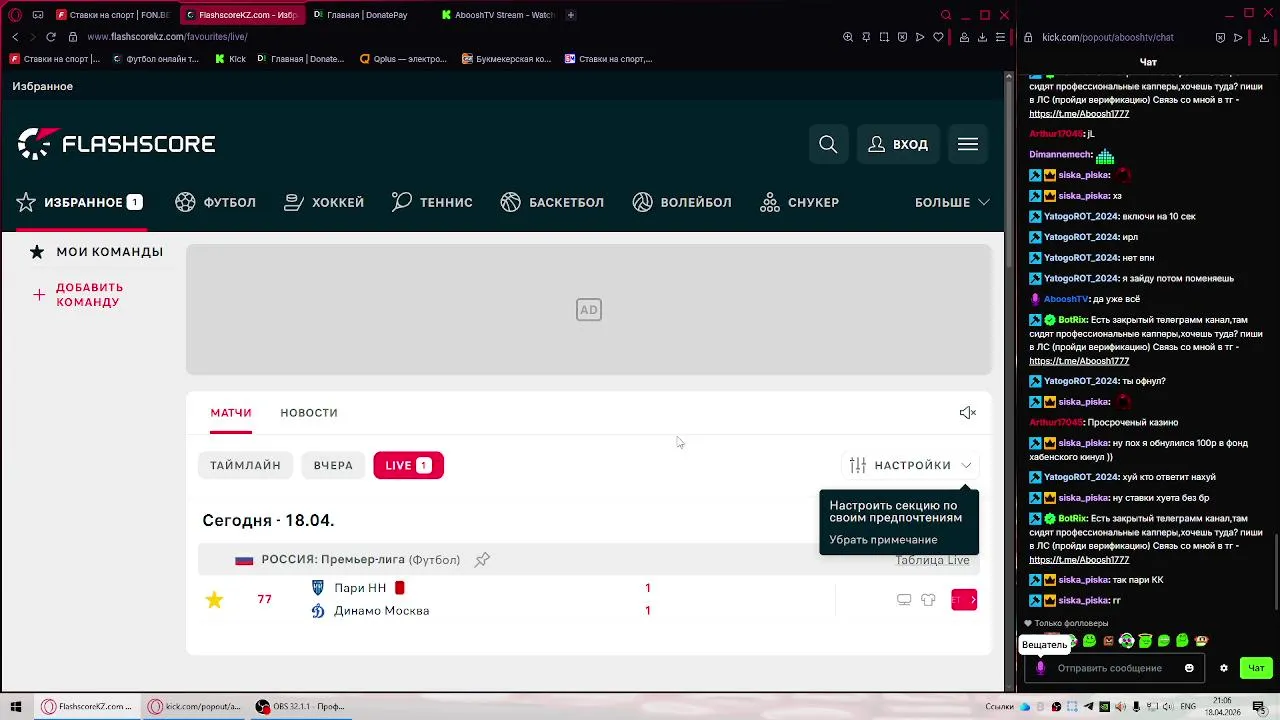The image size is (1280, 720).
Task: Open the Flashscore search magnifier
Action: [828, 144]
